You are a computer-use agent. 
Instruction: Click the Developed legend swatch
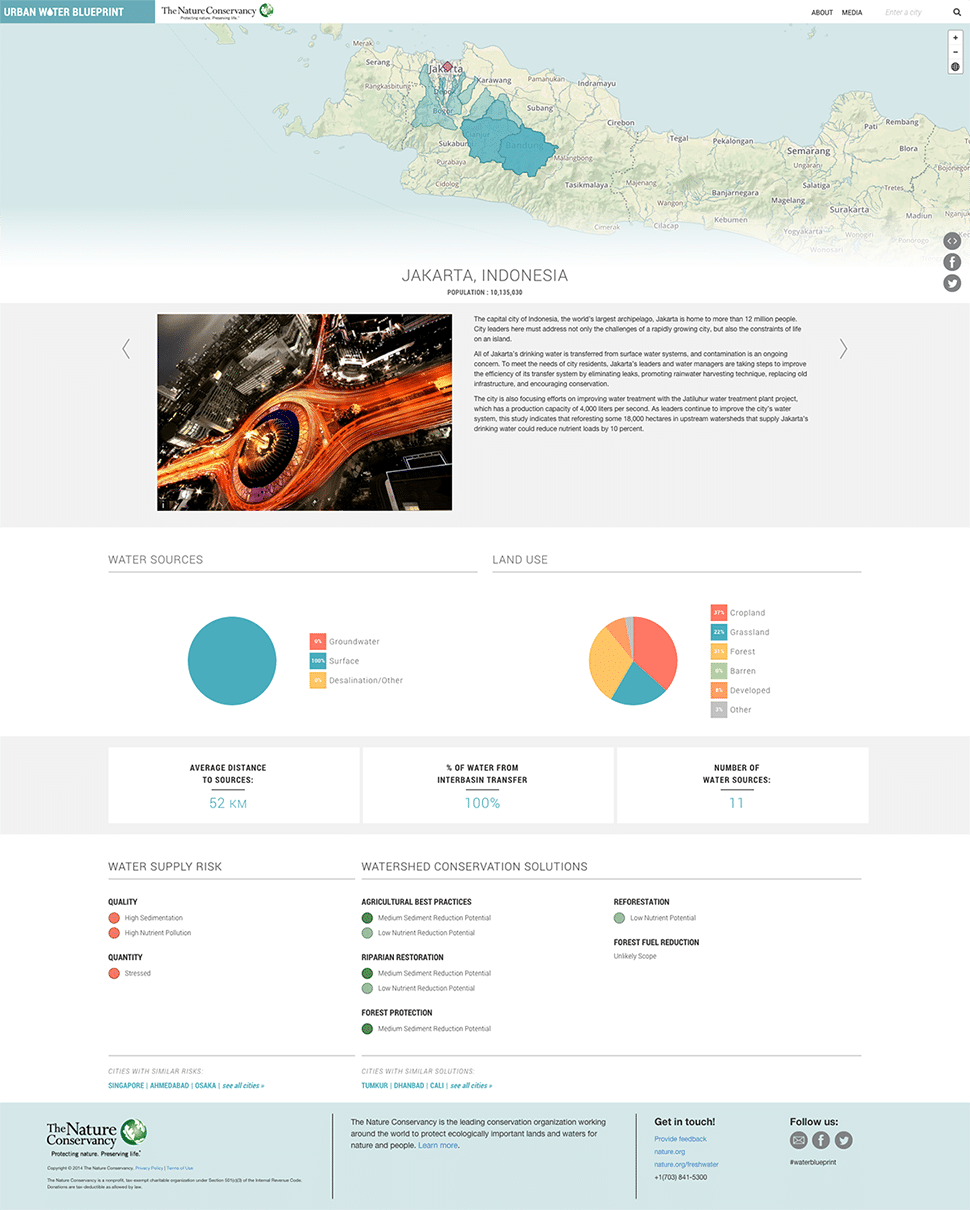pos(718,690)
